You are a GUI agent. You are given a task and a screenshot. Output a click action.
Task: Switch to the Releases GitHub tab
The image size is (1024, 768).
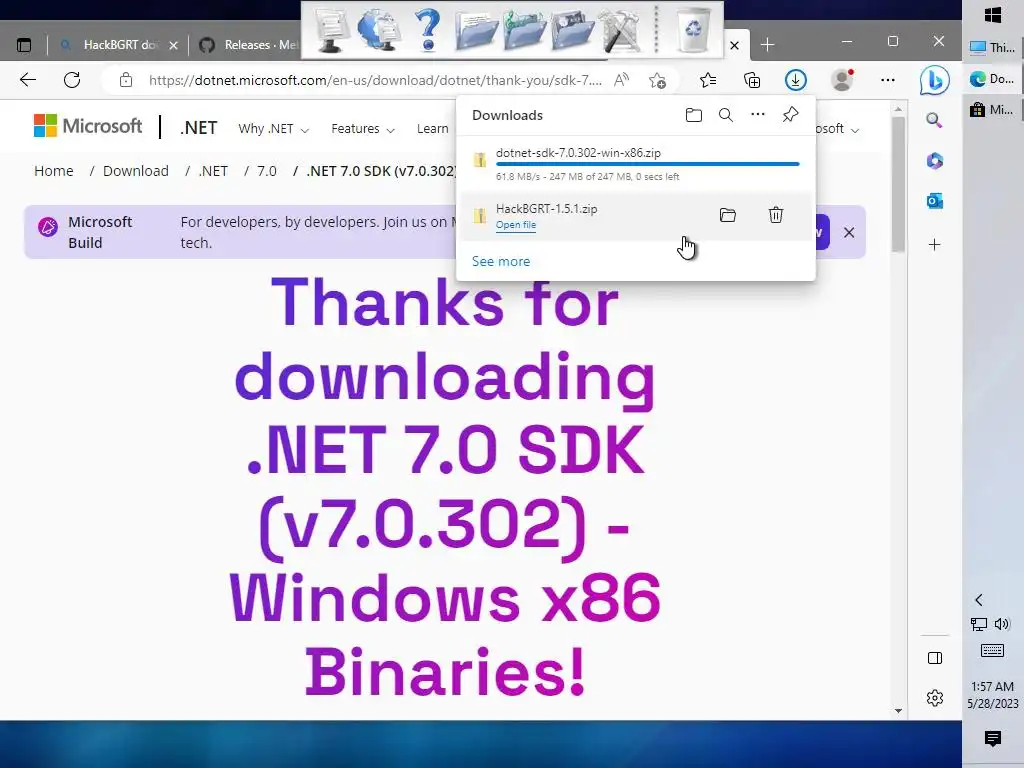click(249, 45)
